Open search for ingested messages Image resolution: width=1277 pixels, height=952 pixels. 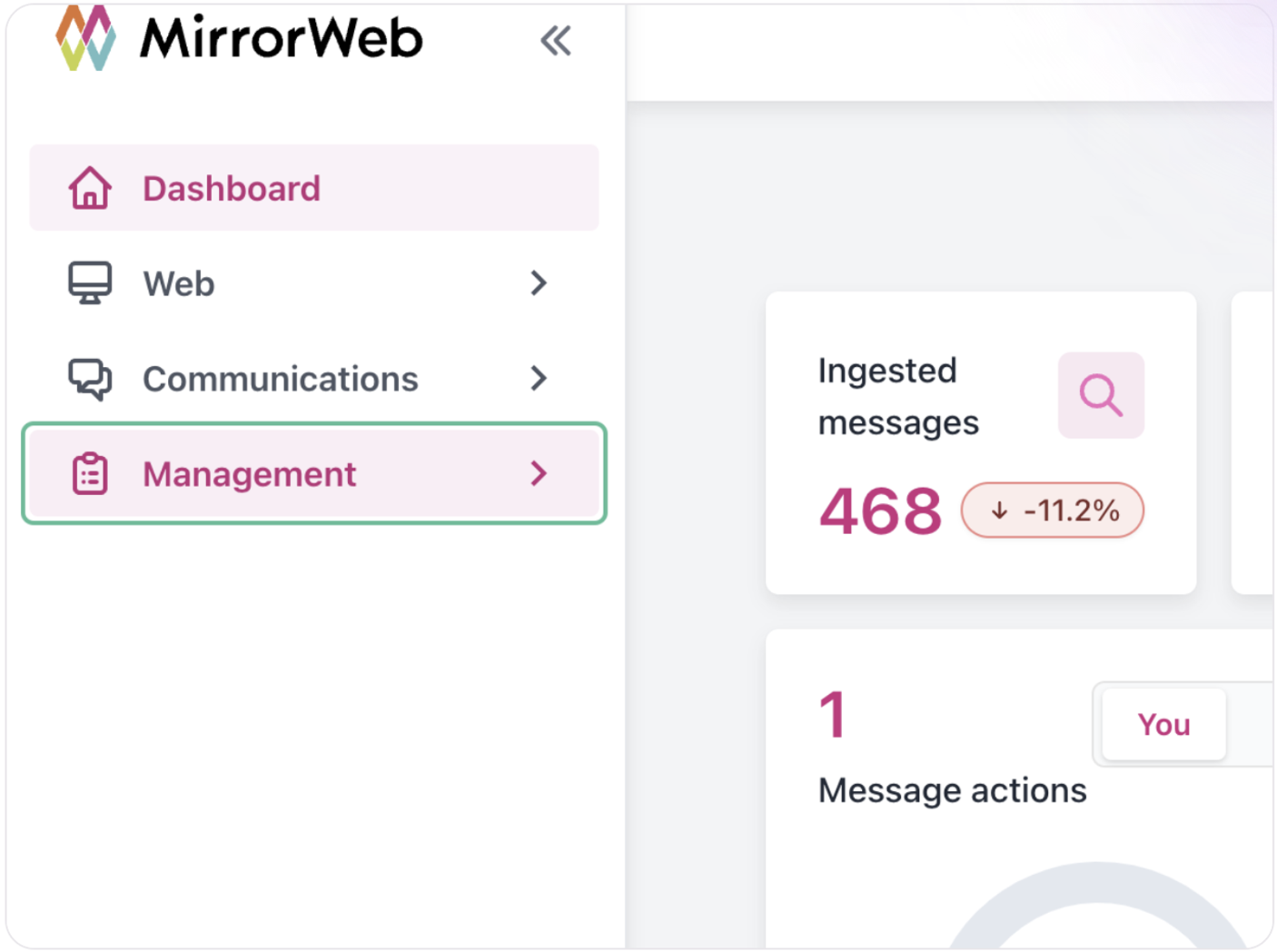tap(1101, 395)
